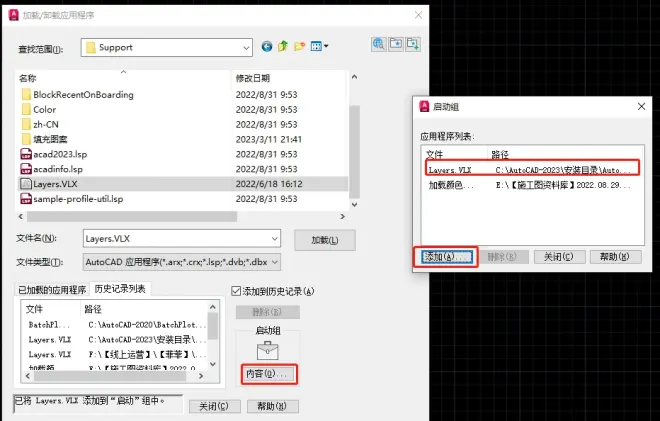Click the back navigation arrow icon

point(266,46)
